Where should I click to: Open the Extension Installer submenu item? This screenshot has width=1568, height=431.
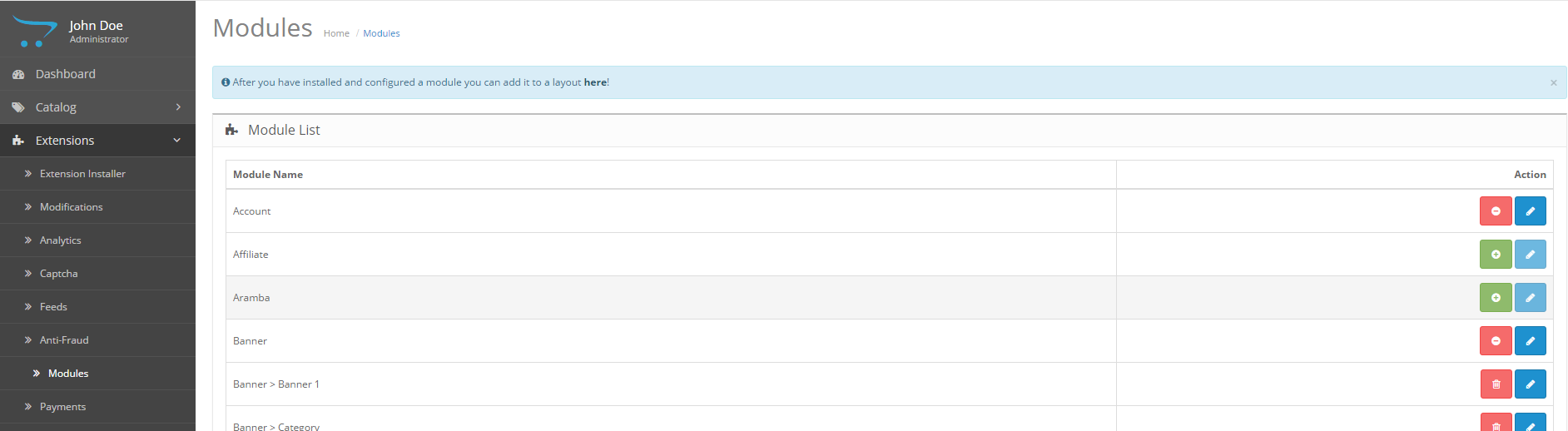[x=97, y=174]
